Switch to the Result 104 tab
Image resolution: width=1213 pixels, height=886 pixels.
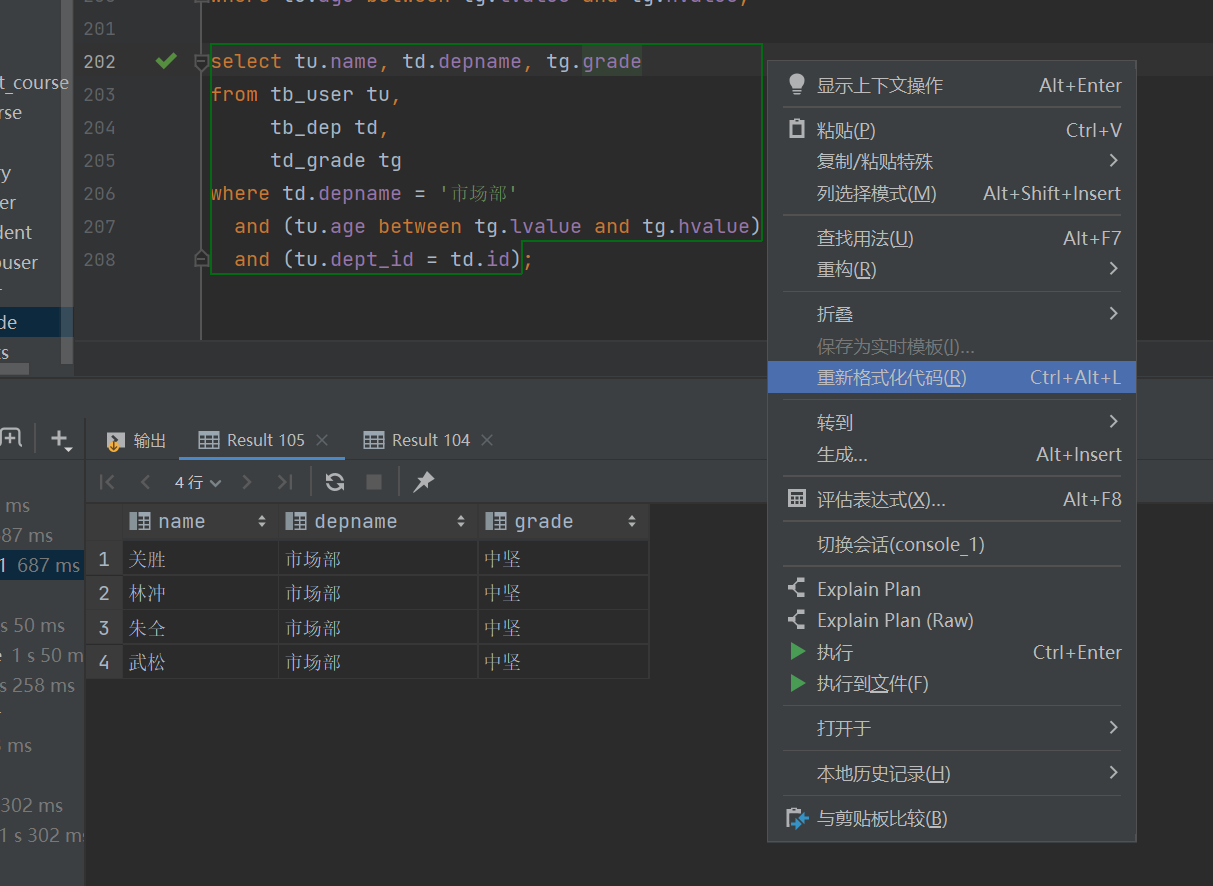click(429, 440)
